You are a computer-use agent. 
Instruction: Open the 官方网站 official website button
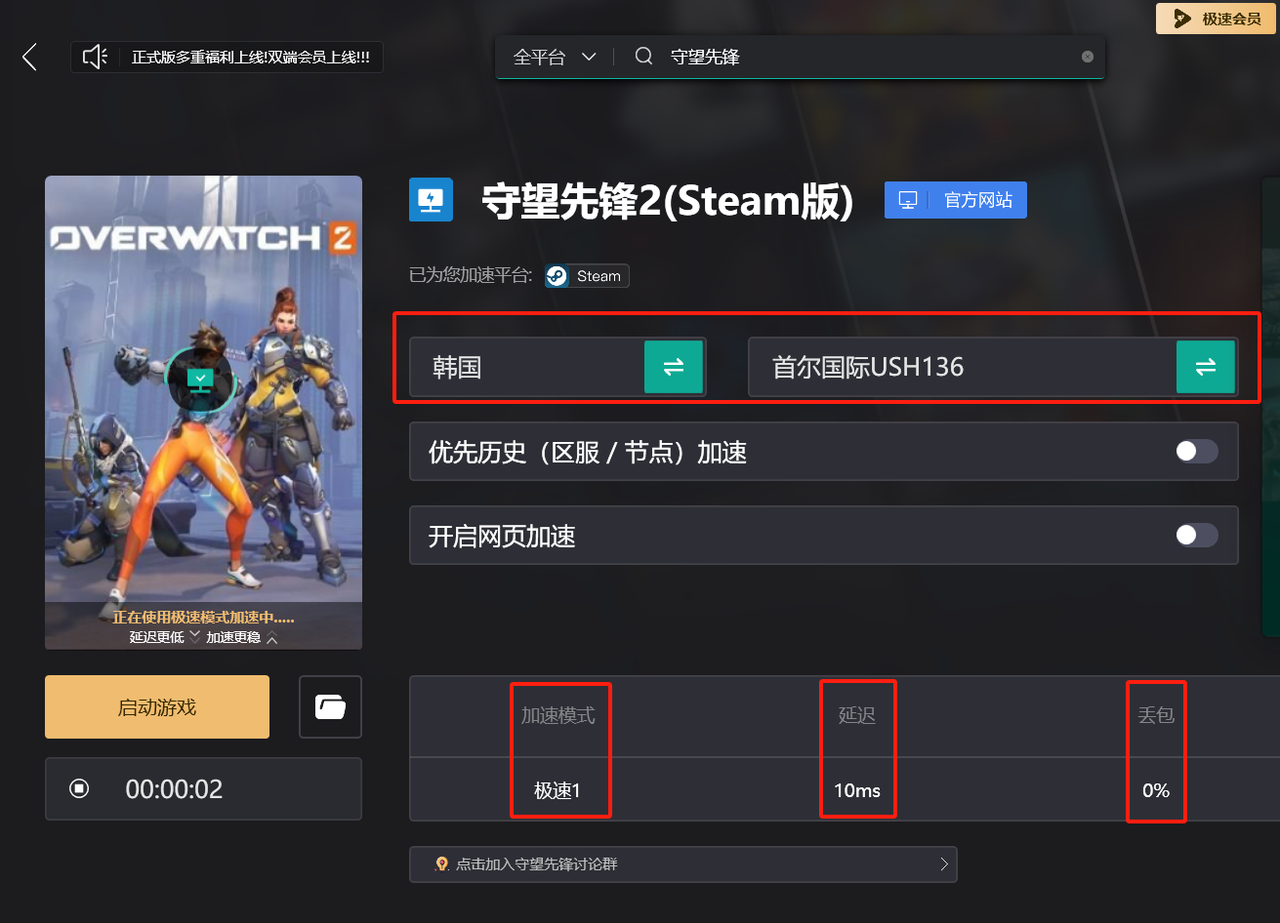(955, 200)
